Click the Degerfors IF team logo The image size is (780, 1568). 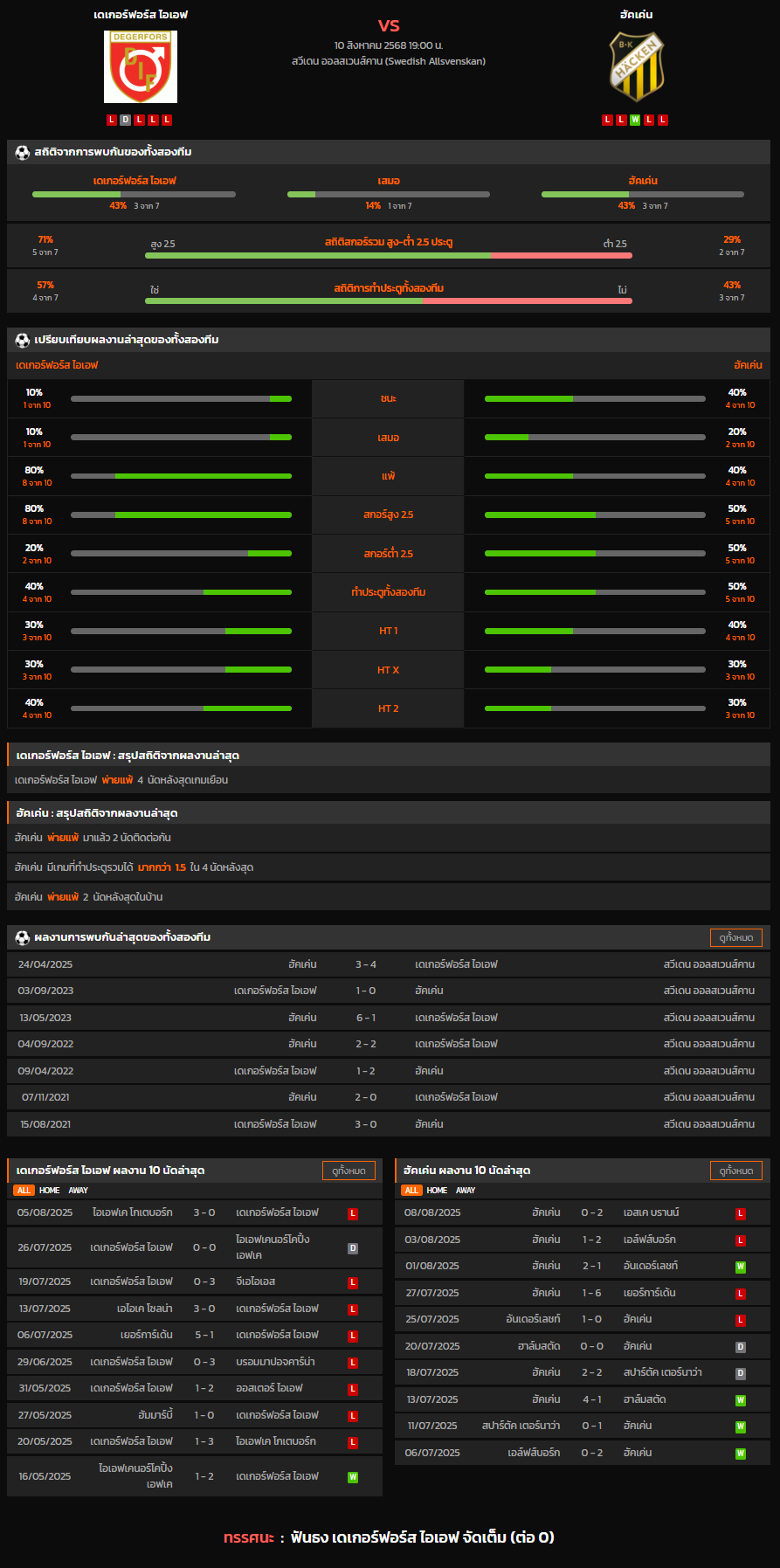click(141, 66)
